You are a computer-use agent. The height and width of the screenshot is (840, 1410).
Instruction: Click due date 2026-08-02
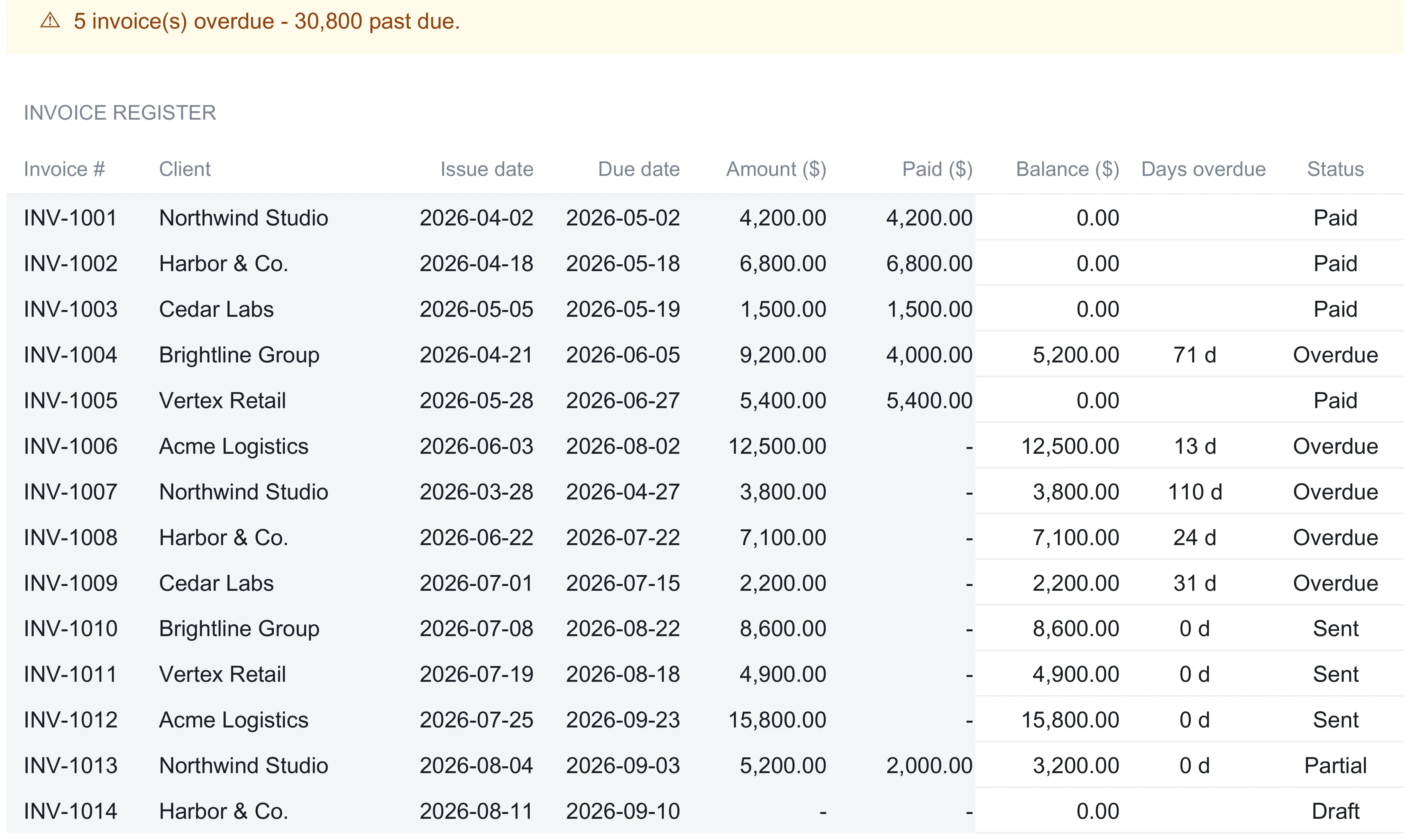[623, 447]
